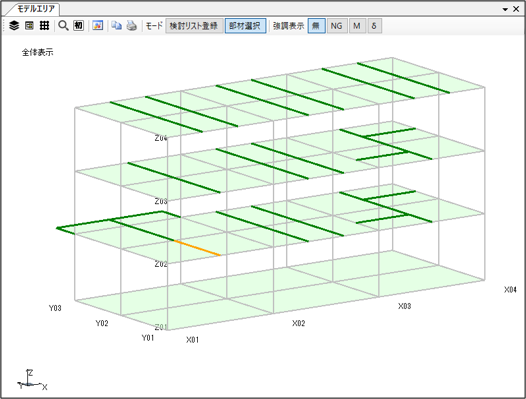
Task: Open the frame view icon
Action: [29, 26]
